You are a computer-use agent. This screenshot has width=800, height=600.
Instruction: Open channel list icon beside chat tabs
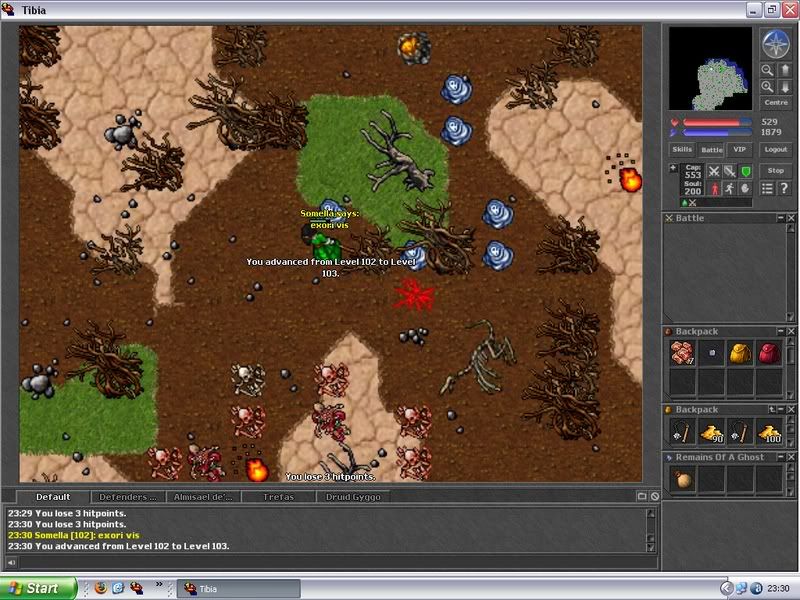[642, 496]
